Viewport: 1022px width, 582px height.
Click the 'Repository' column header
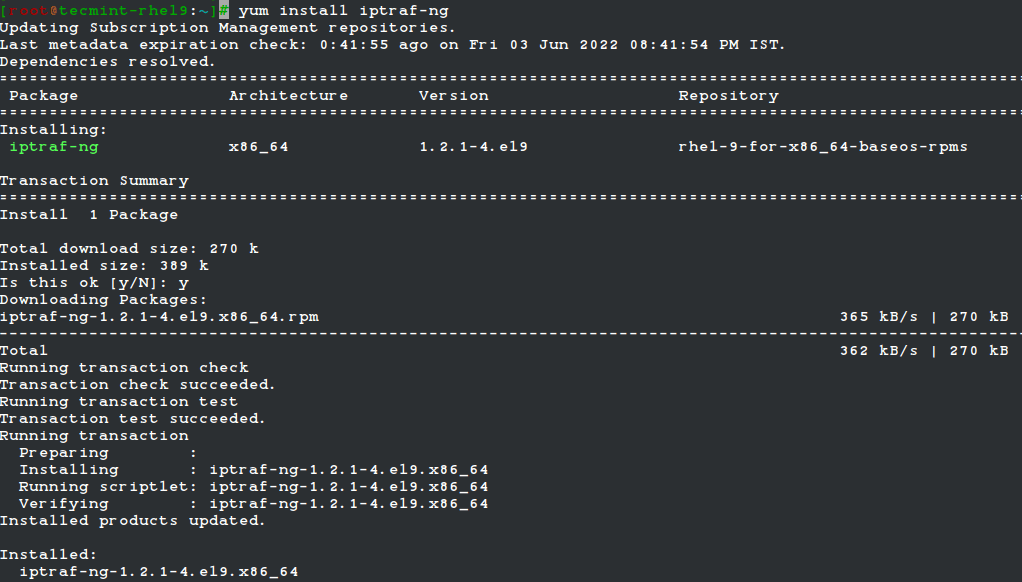point(728,96)
